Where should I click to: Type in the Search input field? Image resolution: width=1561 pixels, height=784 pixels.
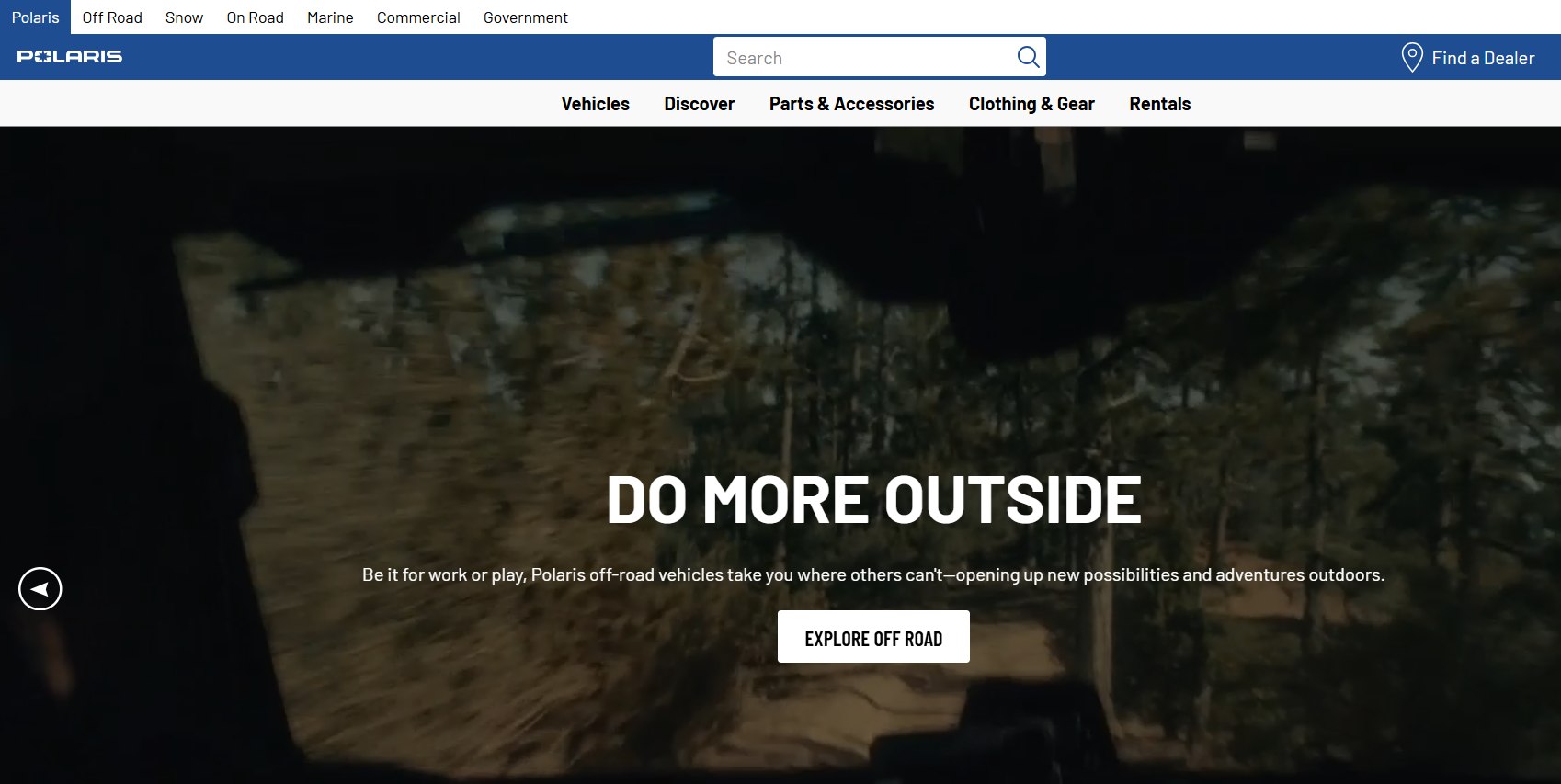(x=864, y=58)
